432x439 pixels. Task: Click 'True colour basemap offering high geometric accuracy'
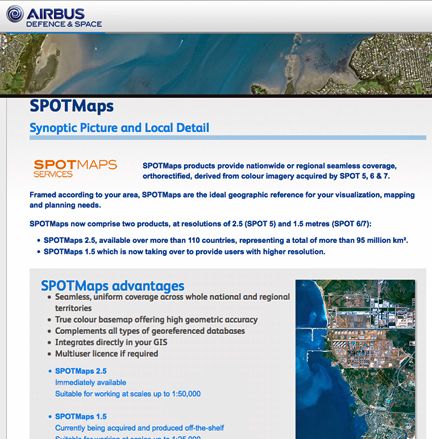156,320
